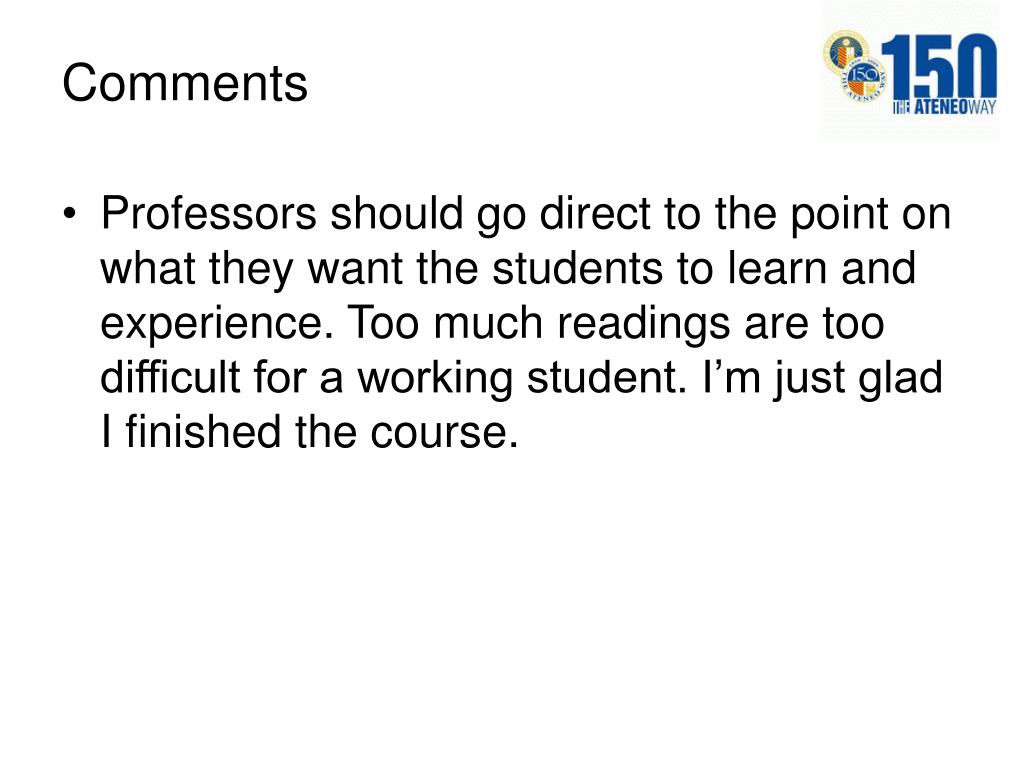
Task: Click the word difficult
Action: (170, 377)
